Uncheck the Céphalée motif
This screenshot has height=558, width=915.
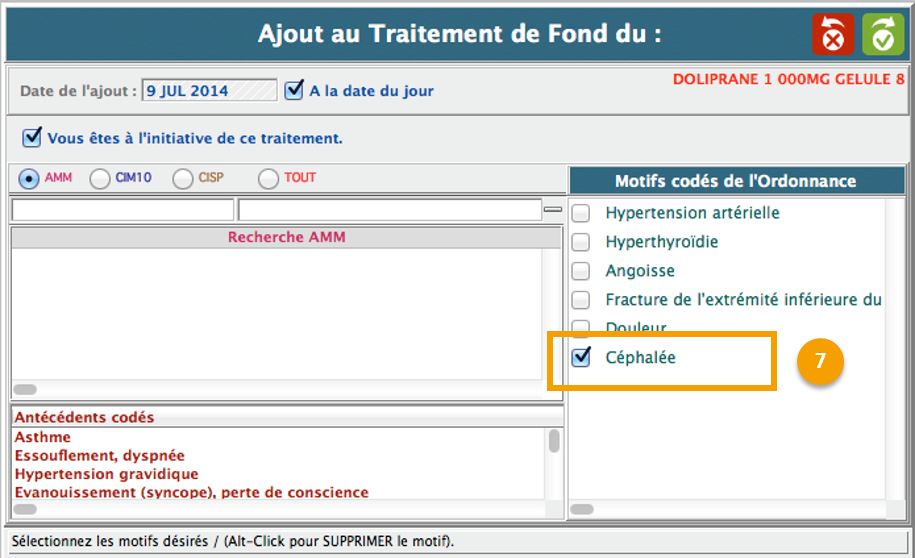pos(581,357)
